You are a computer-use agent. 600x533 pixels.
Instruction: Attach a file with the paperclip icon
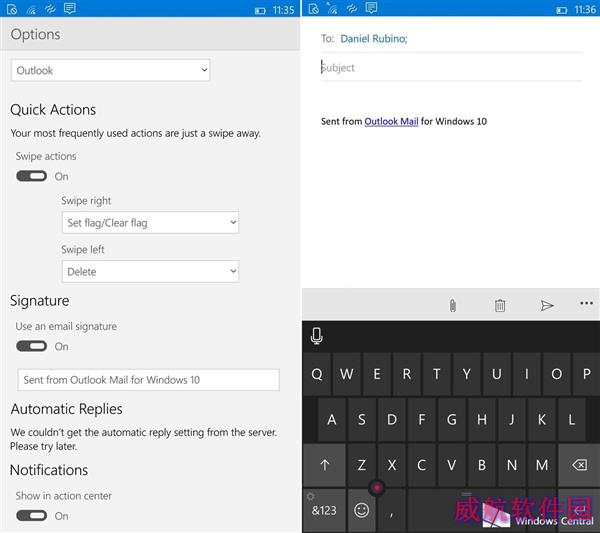pyautogui.click(x=453, y=305)
